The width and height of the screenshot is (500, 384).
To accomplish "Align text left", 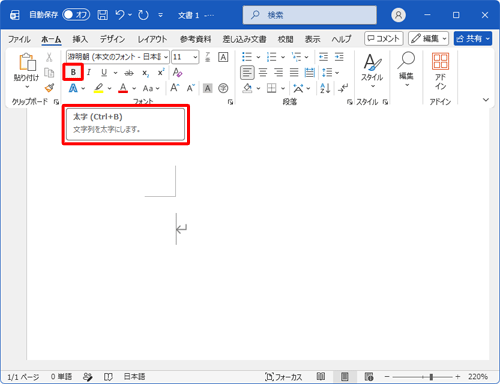I will (247, 72).
